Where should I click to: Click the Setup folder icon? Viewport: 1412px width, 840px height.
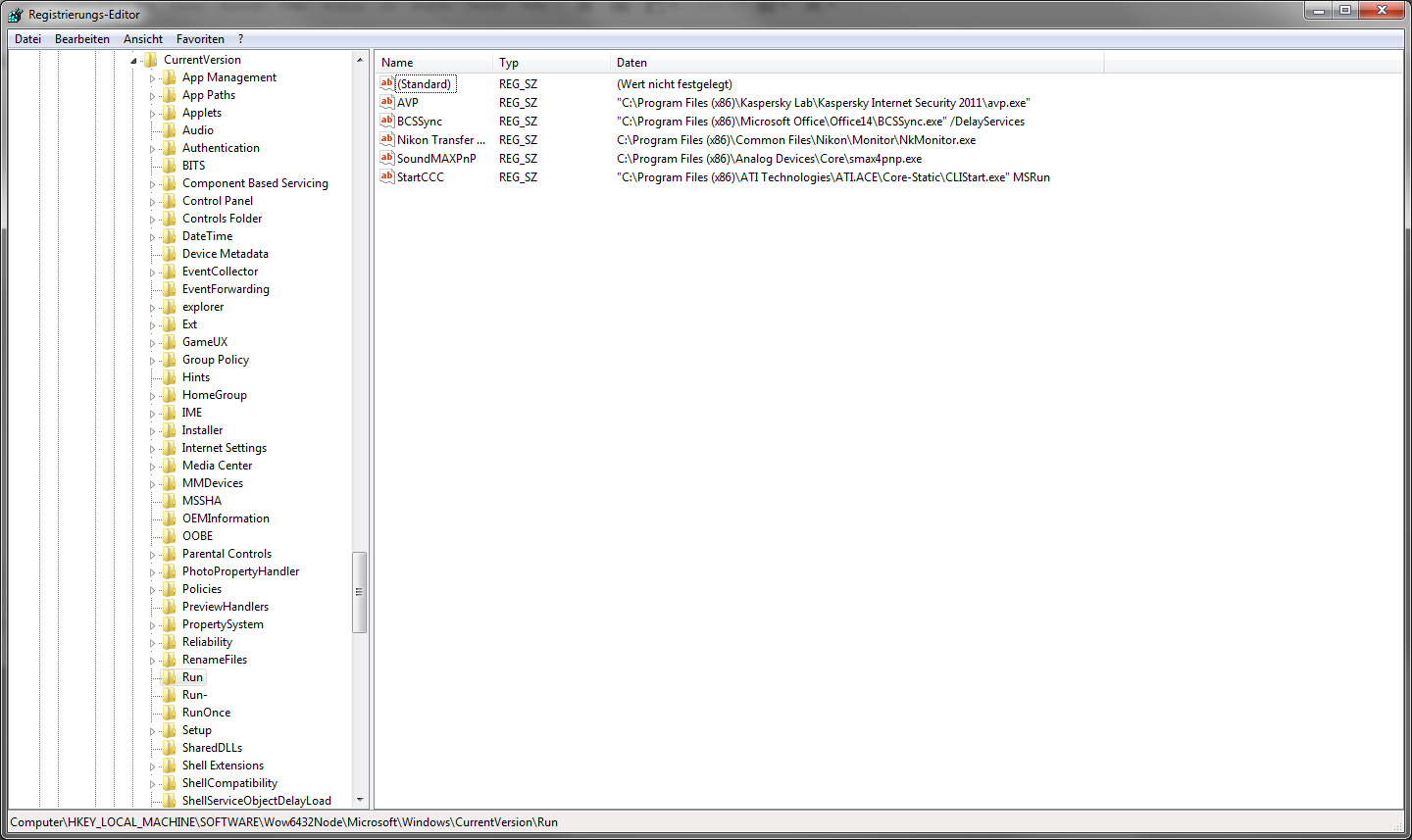(170, 730)
